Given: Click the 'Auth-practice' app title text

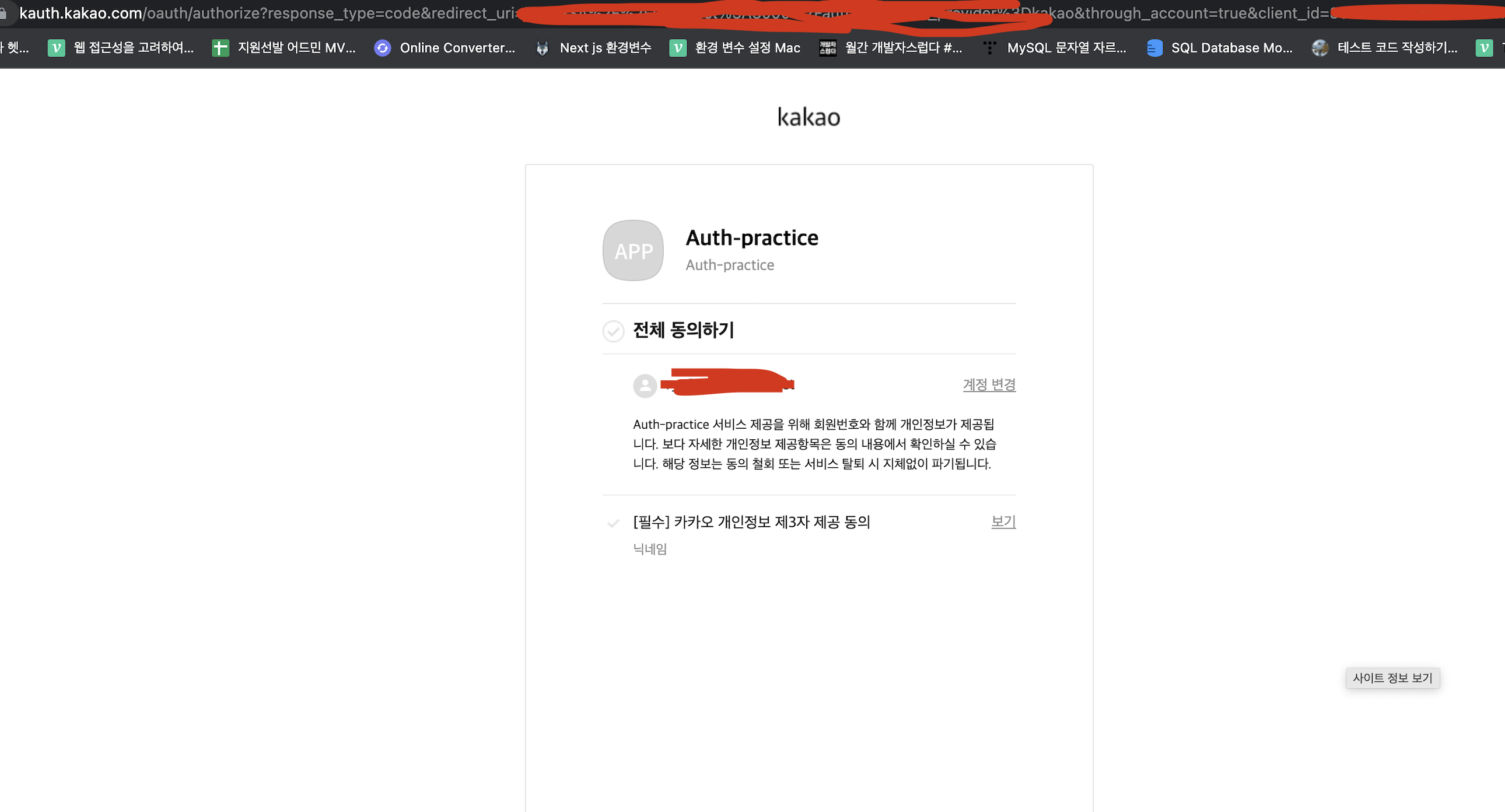Looking at the screenshot, I should (752, 239).
